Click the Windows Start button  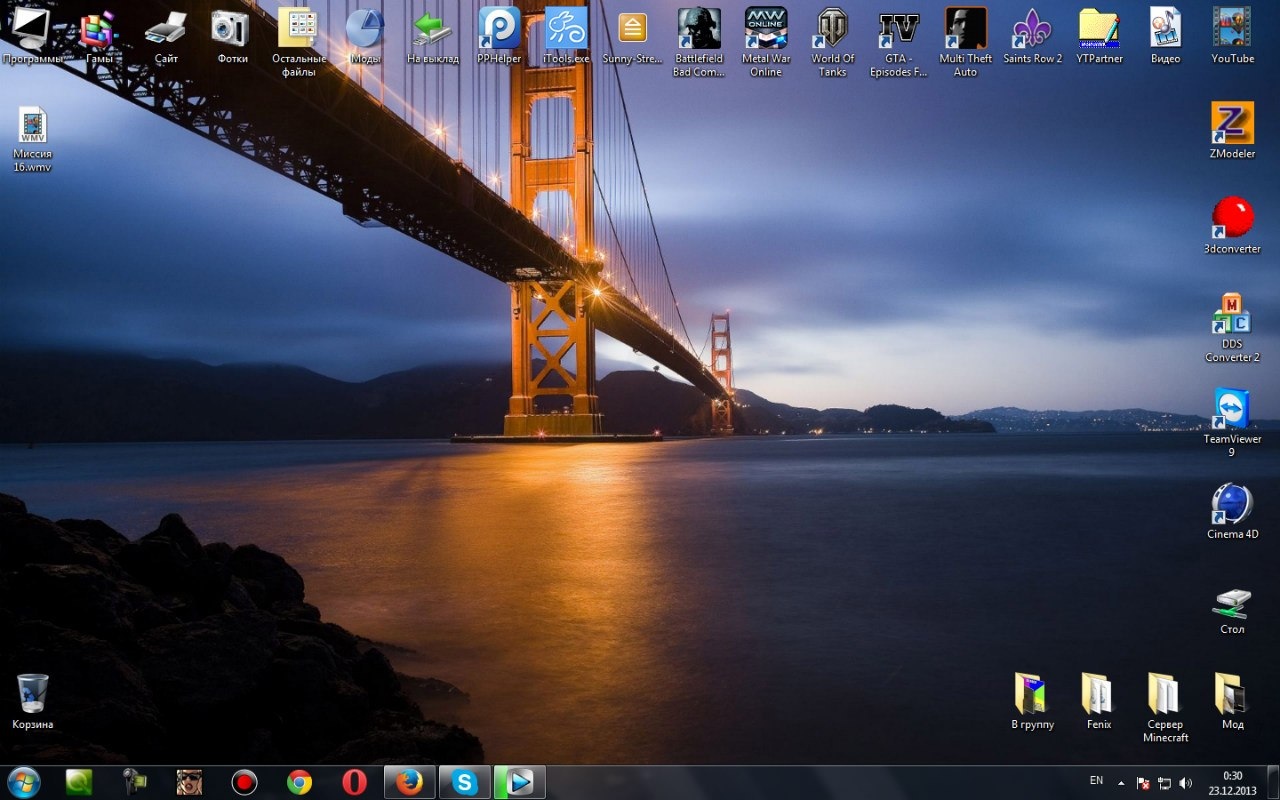23,782
